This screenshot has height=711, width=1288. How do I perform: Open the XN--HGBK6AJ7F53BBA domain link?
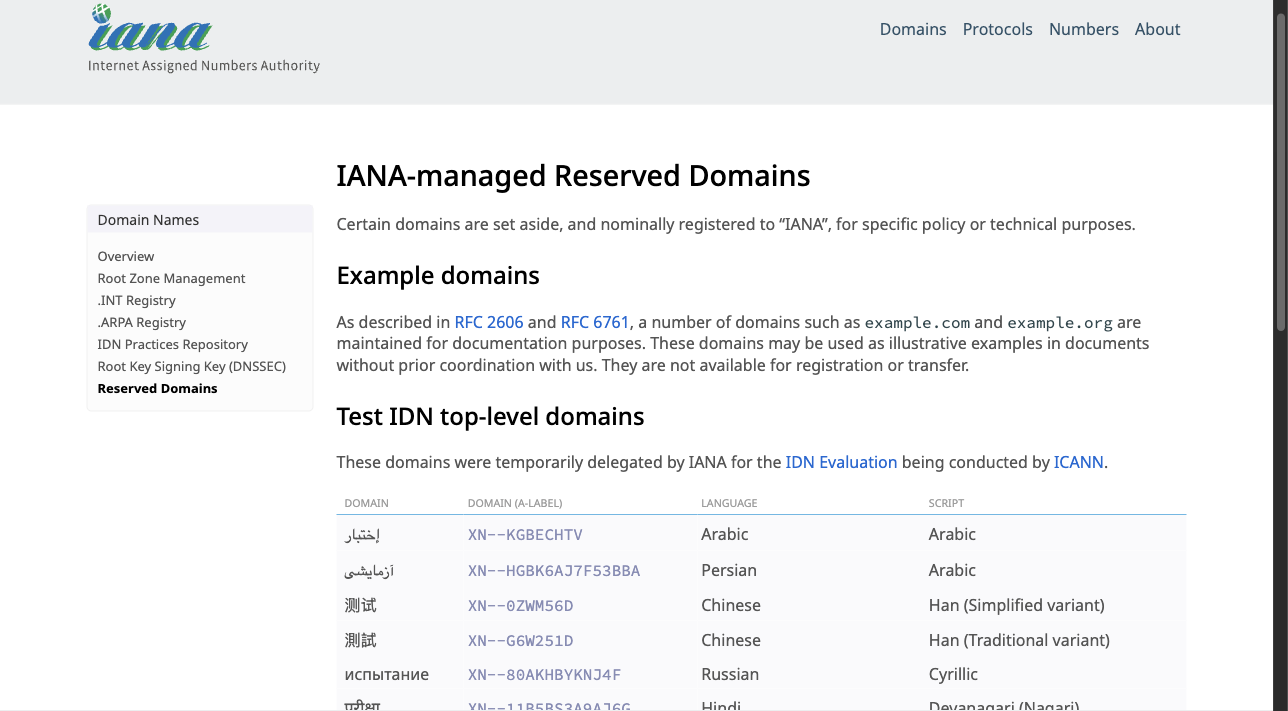[x=553, y=571]
